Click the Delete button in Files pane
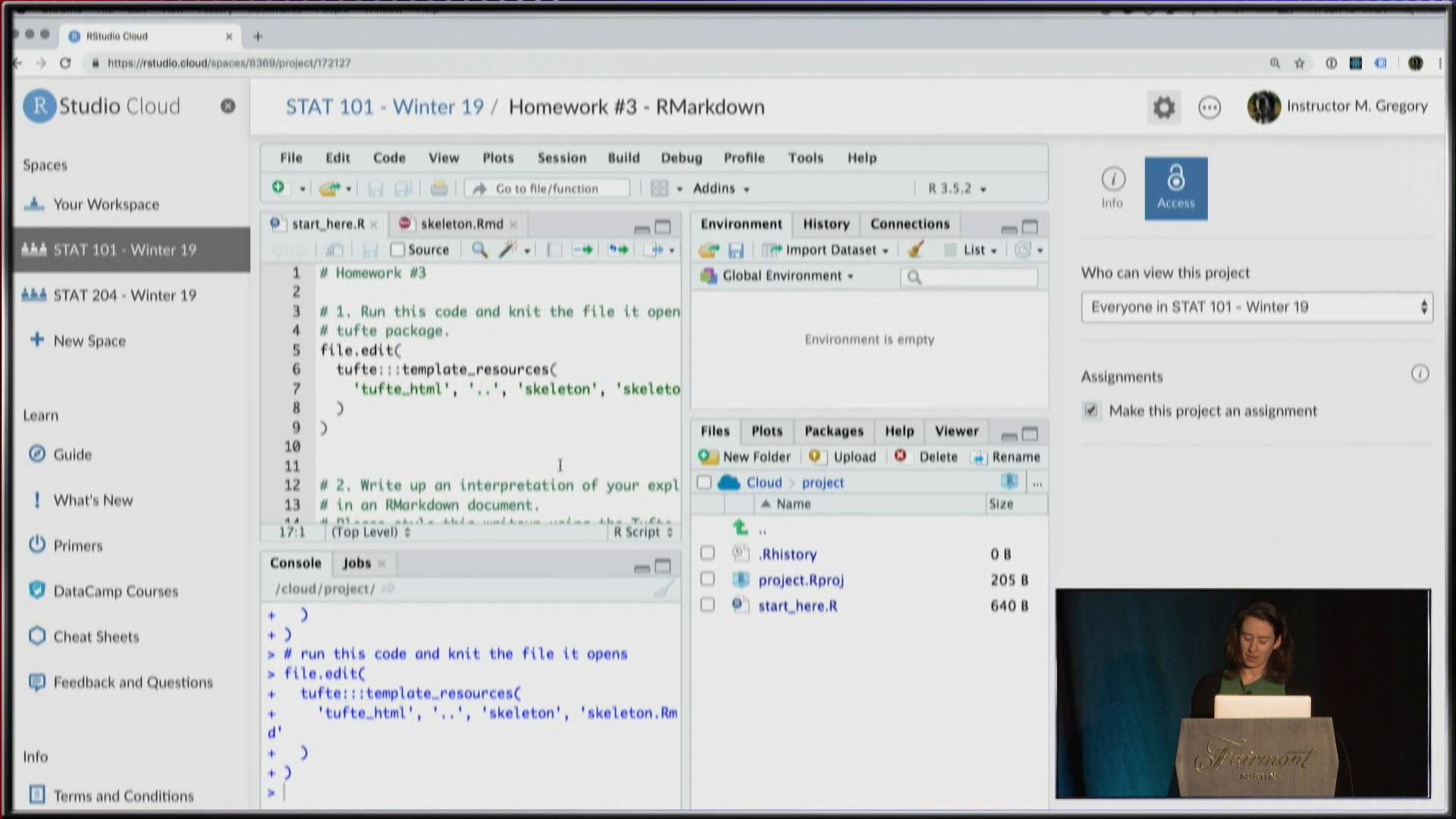Image resolution: width=1456 pixels, height=819 pixels. tap(926, 457)
